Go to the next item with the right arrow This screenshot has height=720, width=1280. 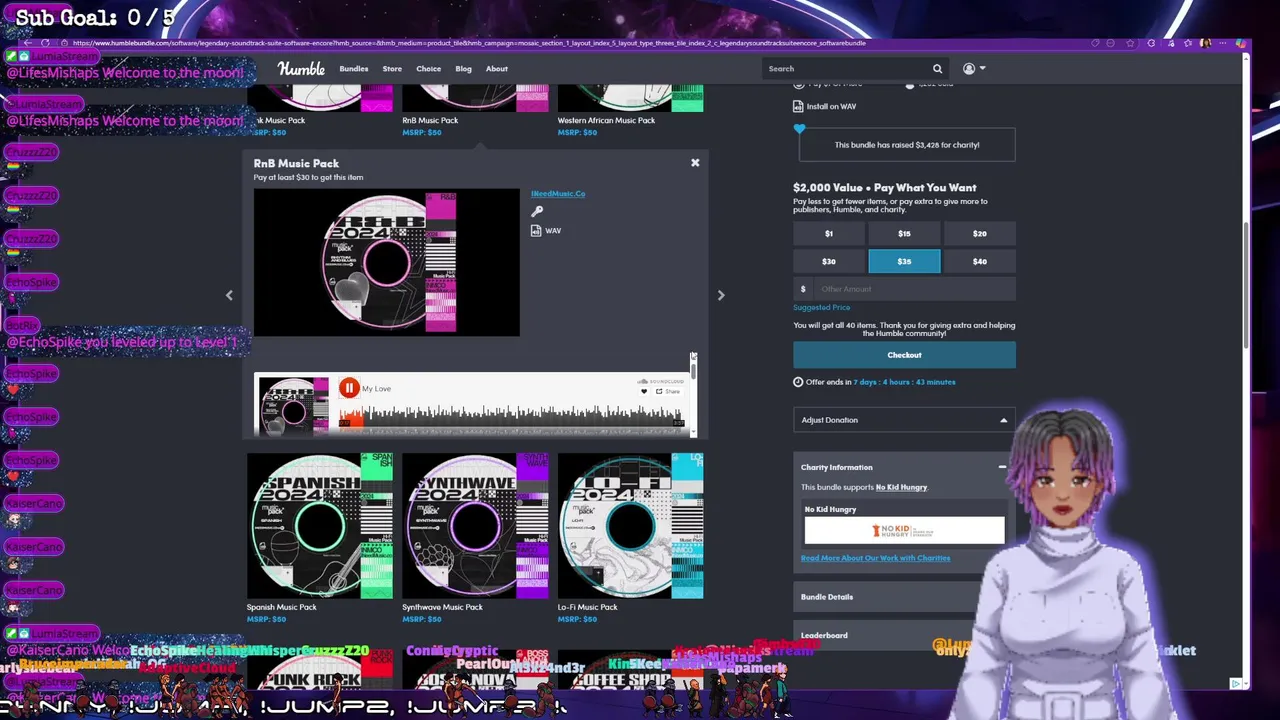point(721,295)
